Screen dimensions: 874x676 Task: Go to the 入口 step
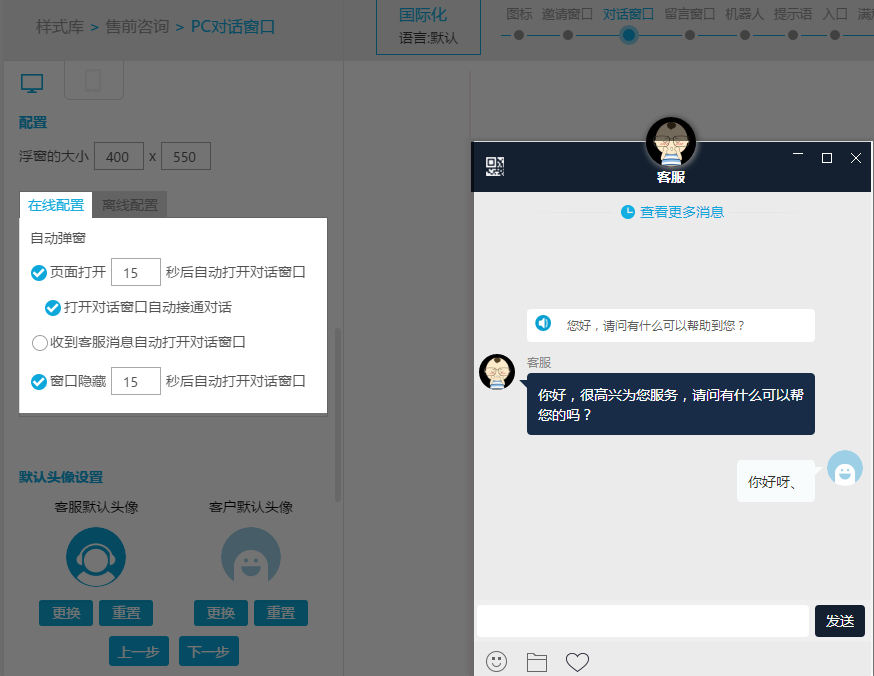coord(835,14)
